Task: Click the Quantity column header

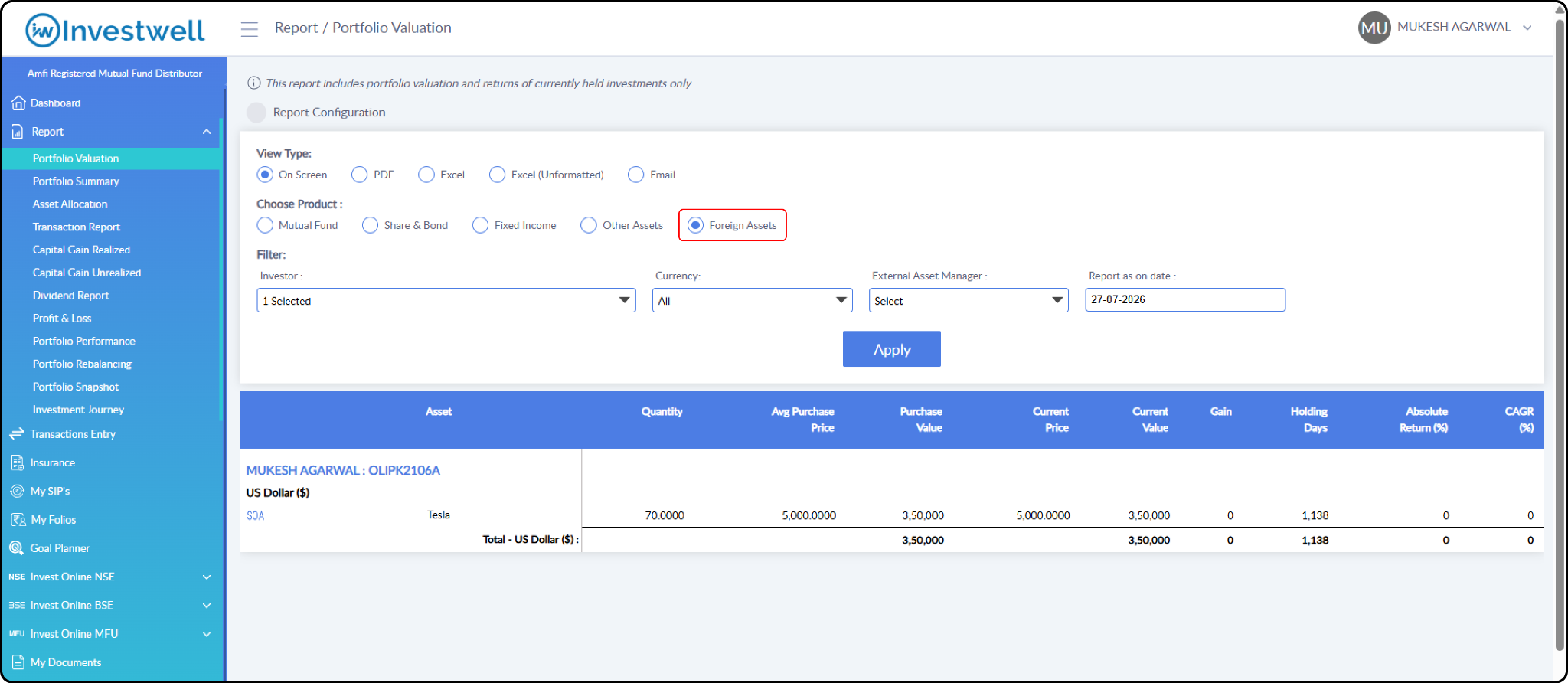Action: 662,412
